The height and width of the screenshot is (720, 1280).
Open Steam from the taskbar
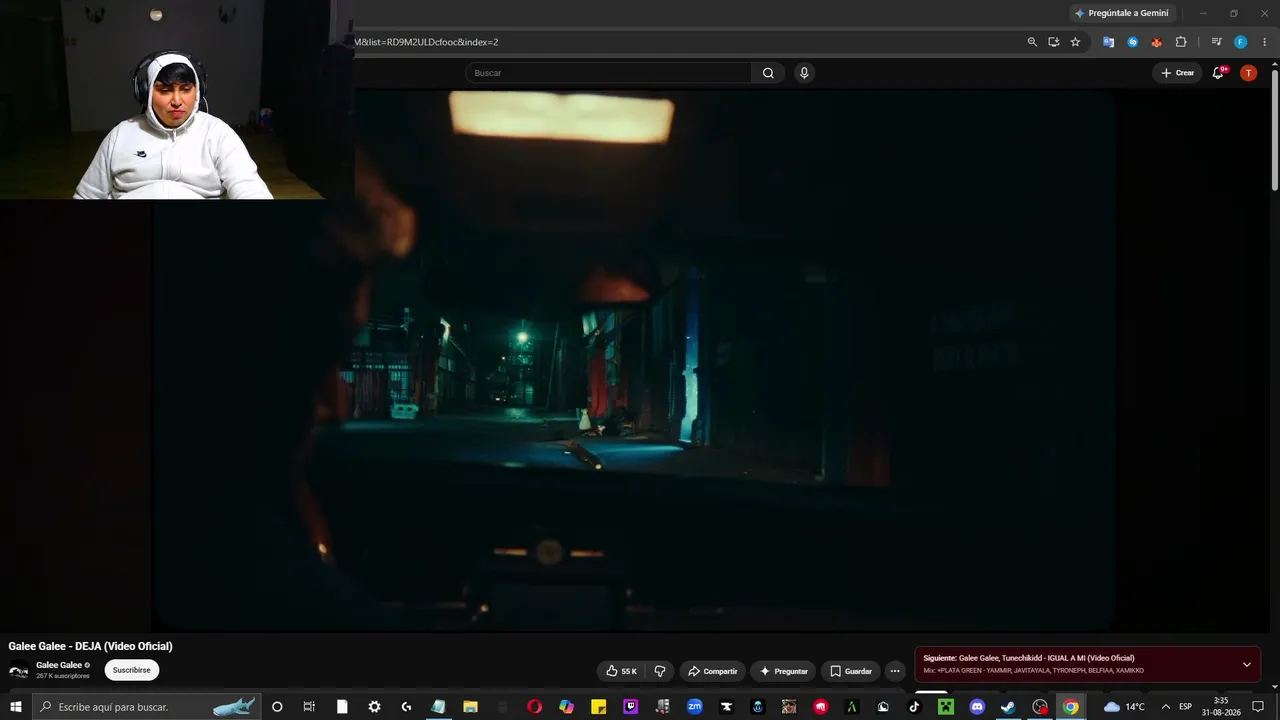point(1008,707)
